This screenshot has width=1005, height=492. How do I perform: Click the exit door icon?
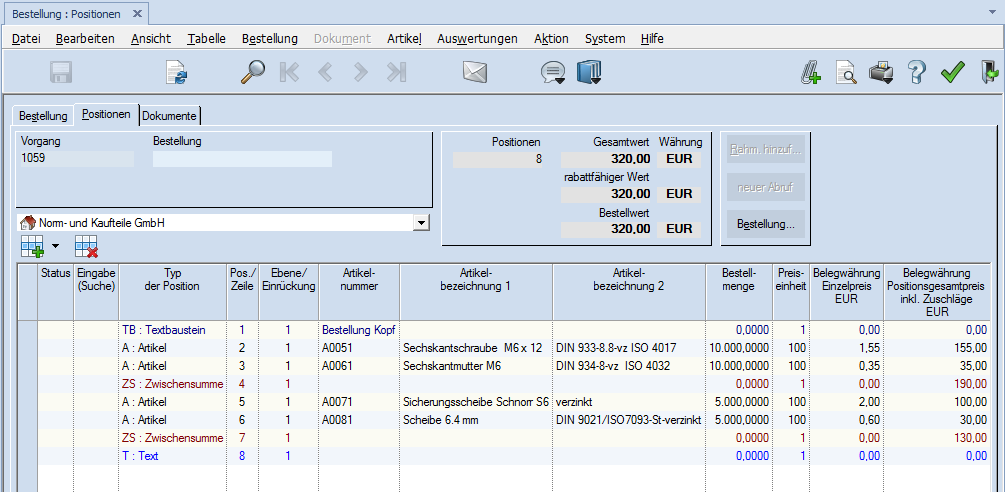(x=989, y=72)
